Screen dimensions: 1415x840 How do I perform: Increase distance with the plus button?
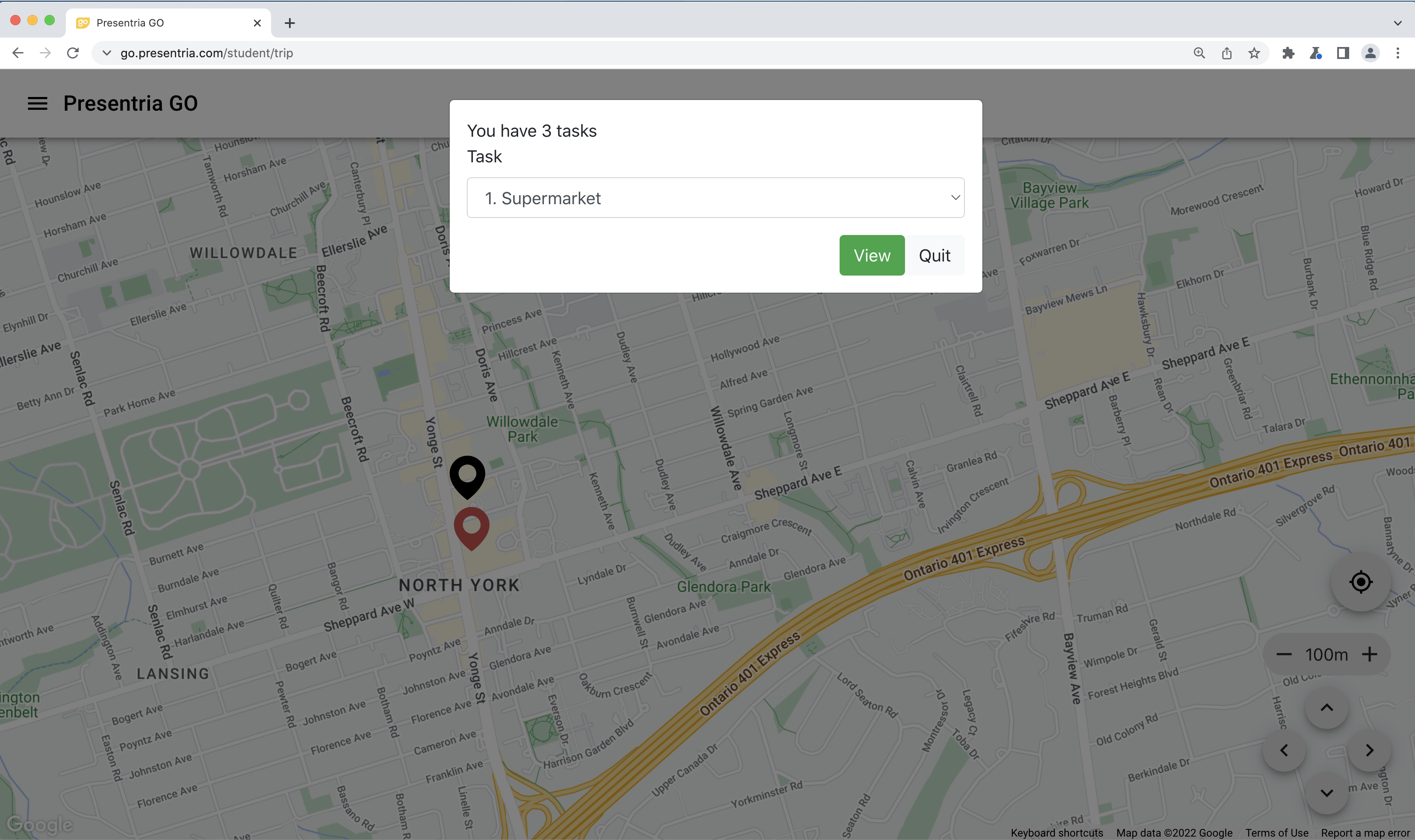[1369, 654]
